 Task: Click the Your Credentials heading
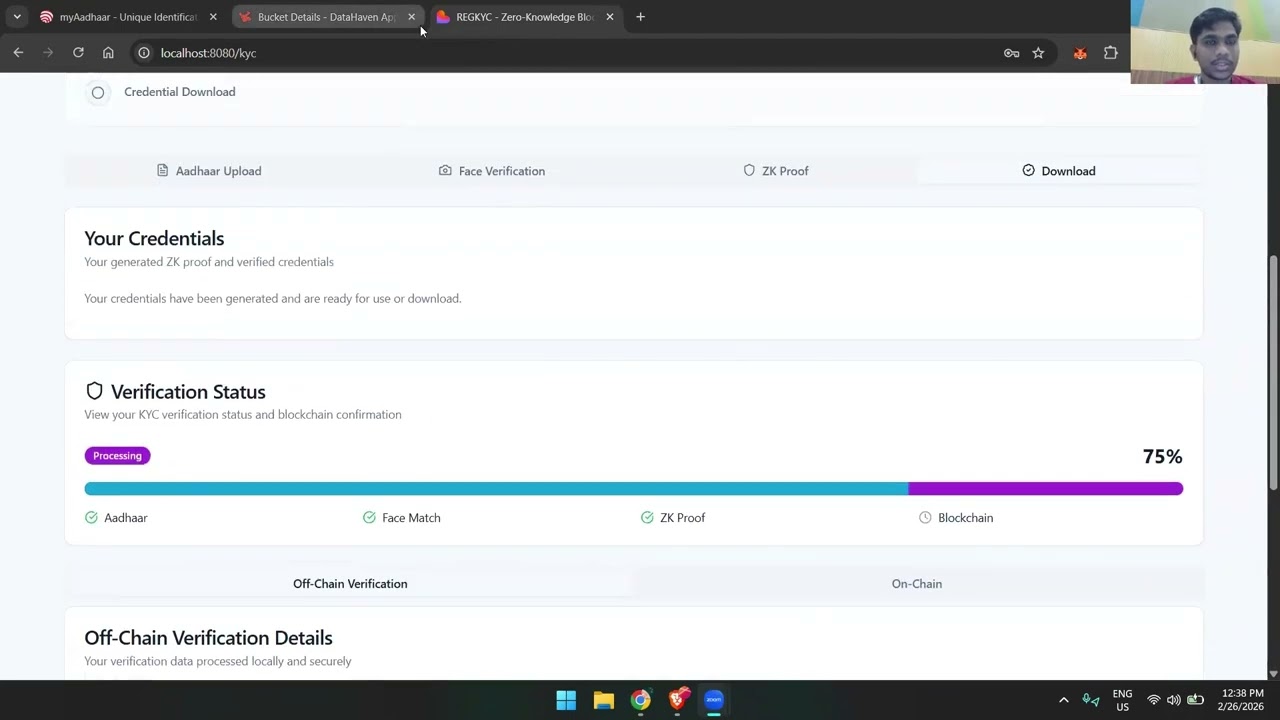point(154,238)
